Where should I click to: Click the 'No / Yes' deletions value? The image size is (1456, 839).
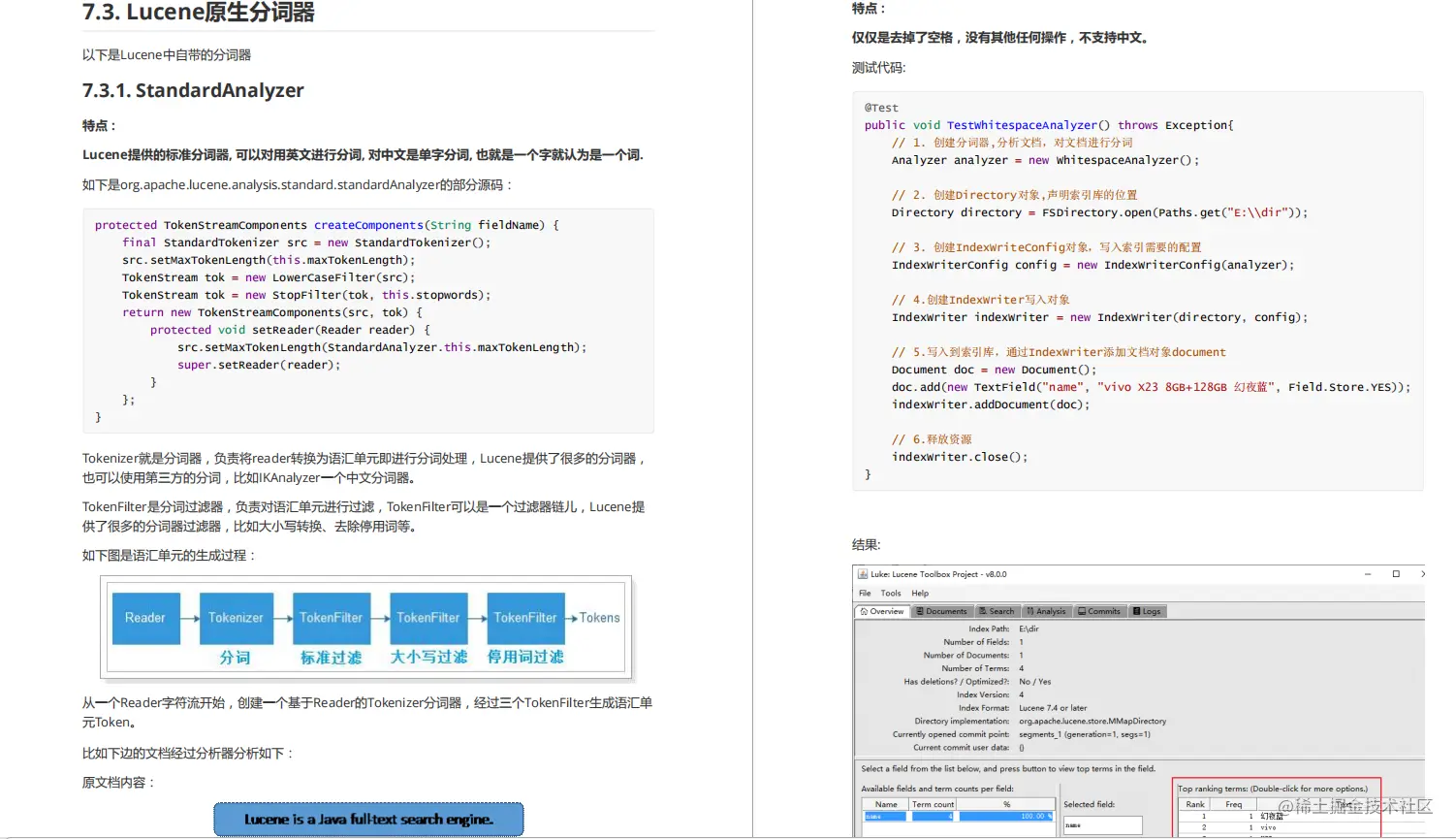pyautogui.click(x=1034, y=682)
